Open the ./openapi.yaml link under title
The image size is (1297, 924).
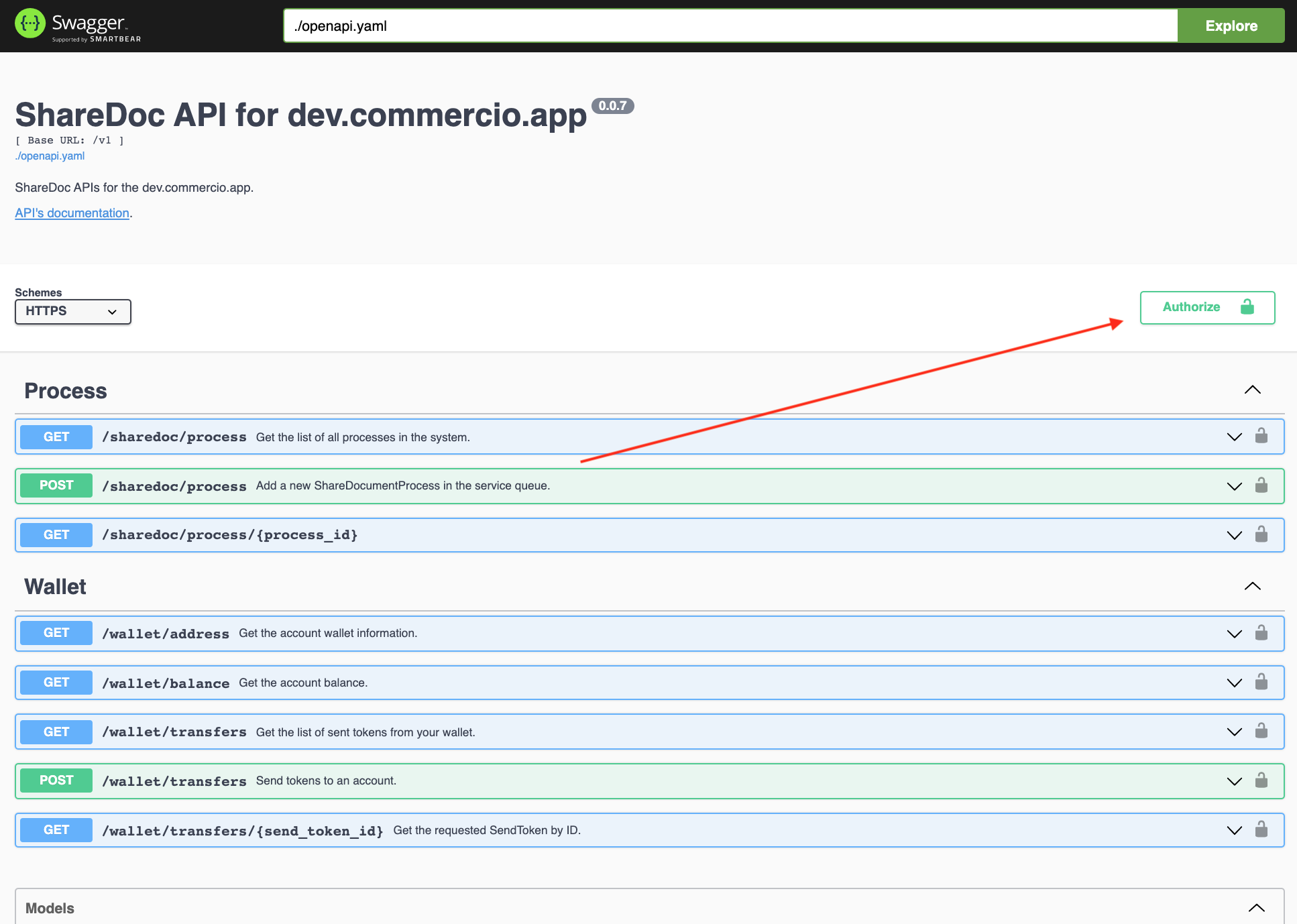(50, 156)
